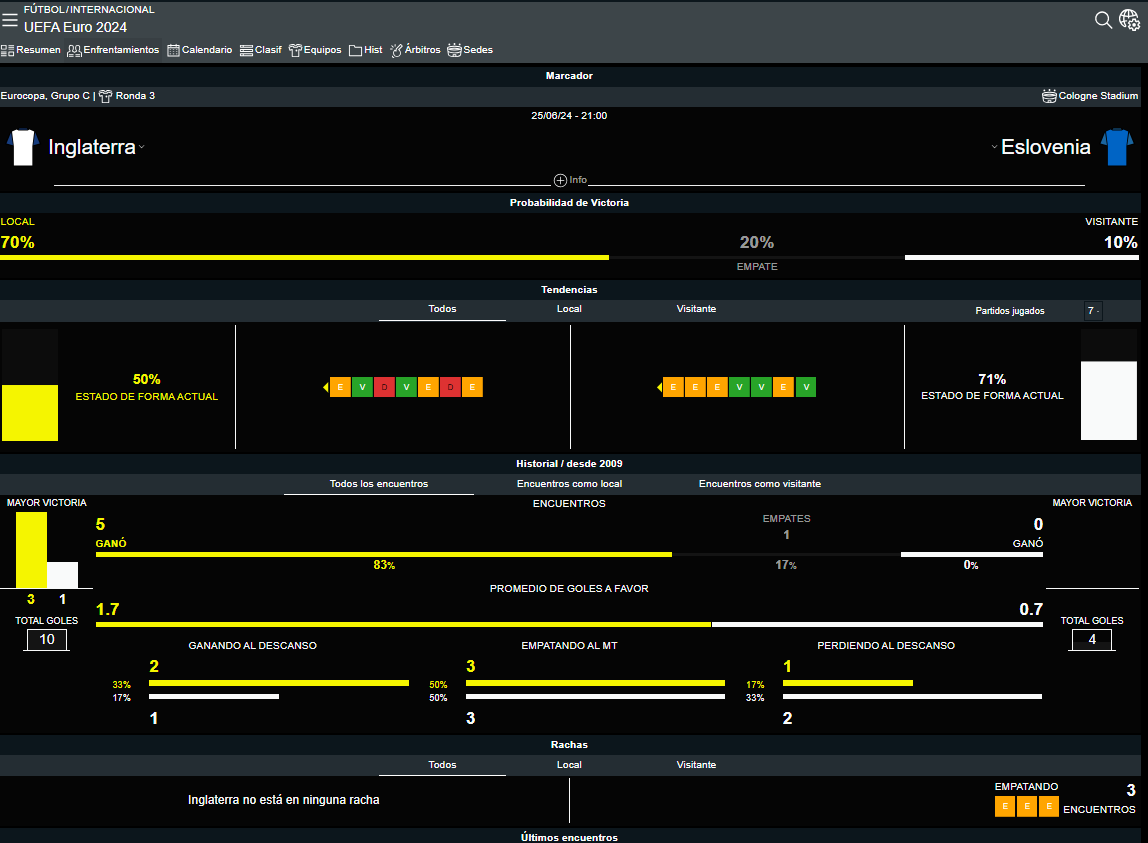Screen dimensions: 1148x843
Task: Click the search magnifier icon
Action: coord(1103,20)
